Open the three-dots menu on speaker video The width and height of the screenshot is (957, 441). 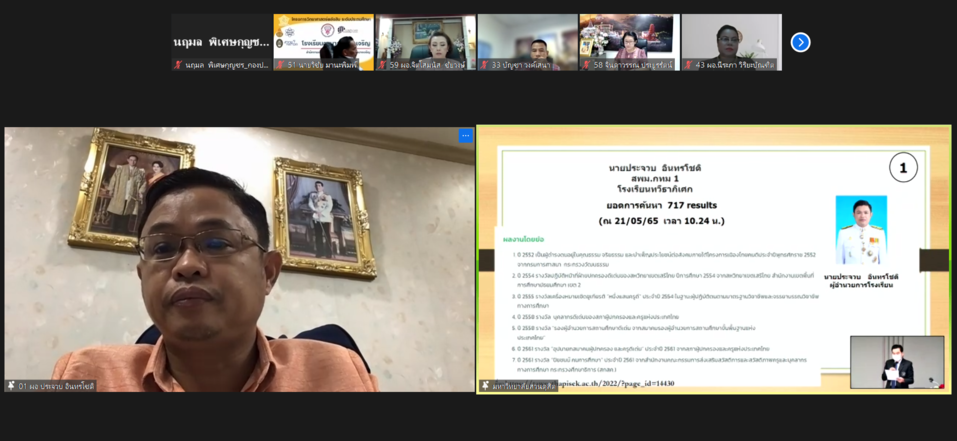465,136
